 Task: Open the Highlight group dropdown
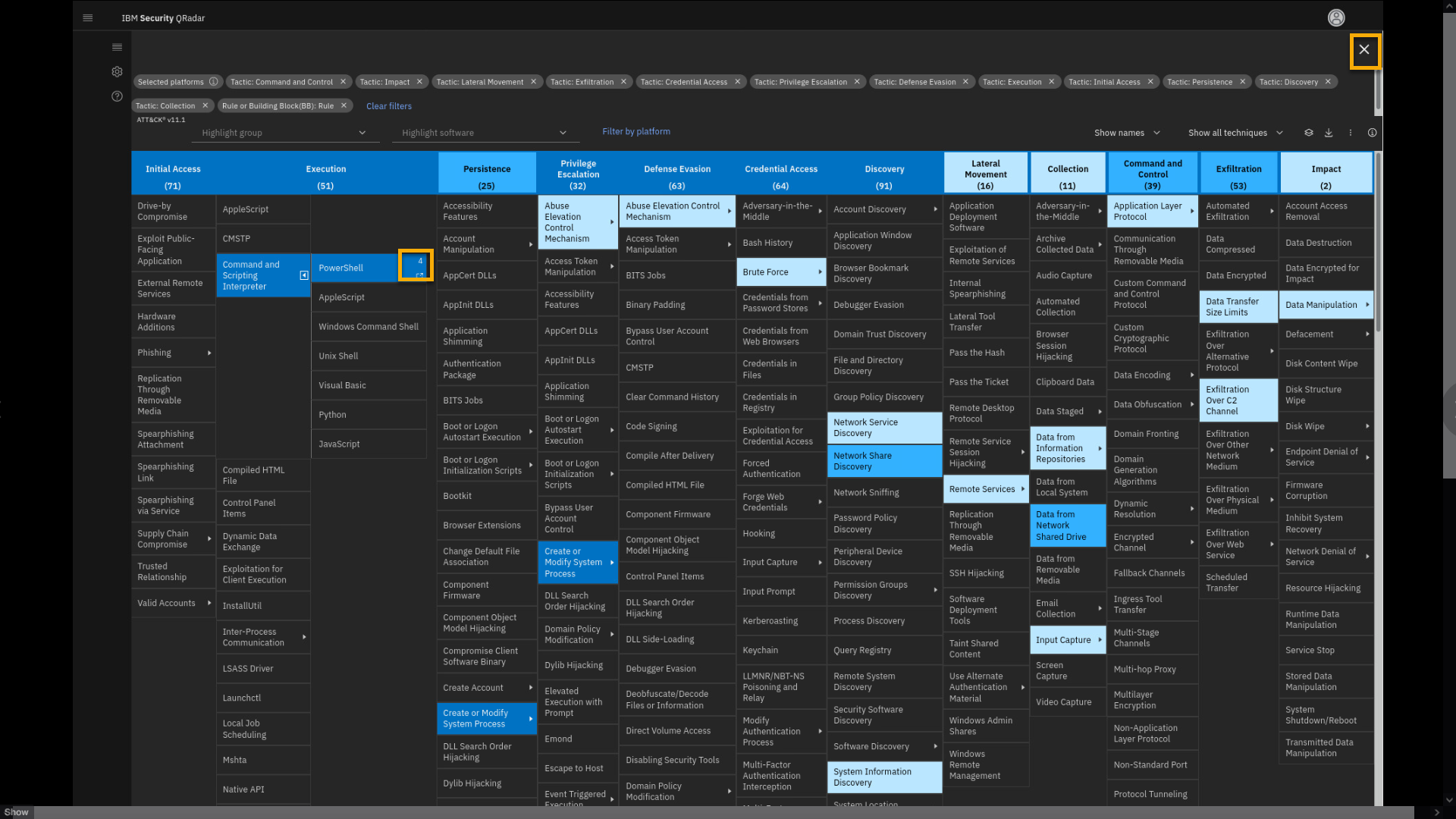point(284,133)
